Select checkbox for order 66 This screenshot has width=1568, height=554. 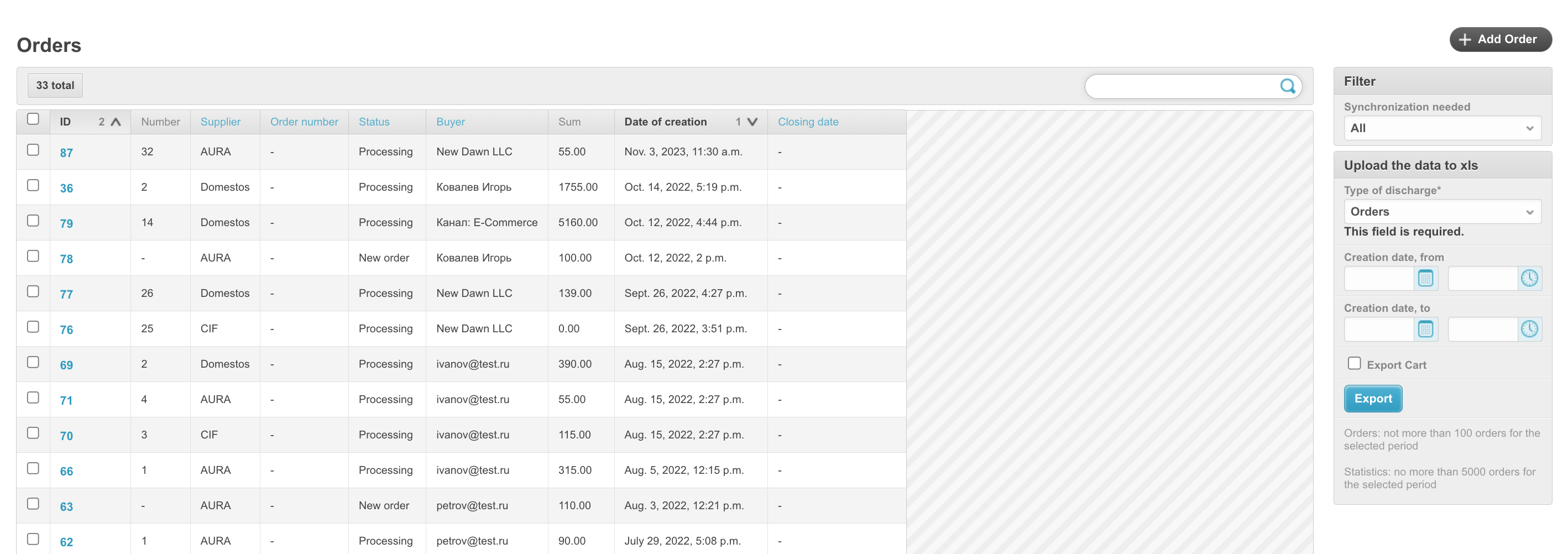pyautogui.click(x=34, y=468)
